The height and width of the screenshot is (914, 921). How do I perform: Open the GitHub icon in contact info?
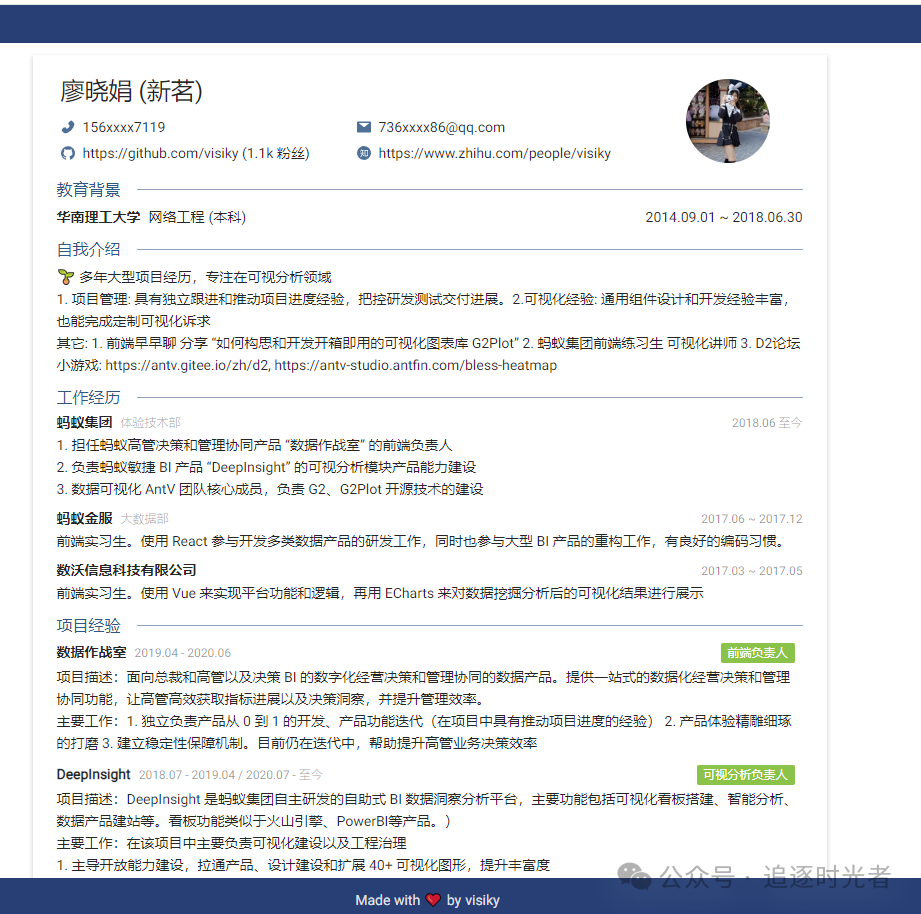[x=67, y=153]
